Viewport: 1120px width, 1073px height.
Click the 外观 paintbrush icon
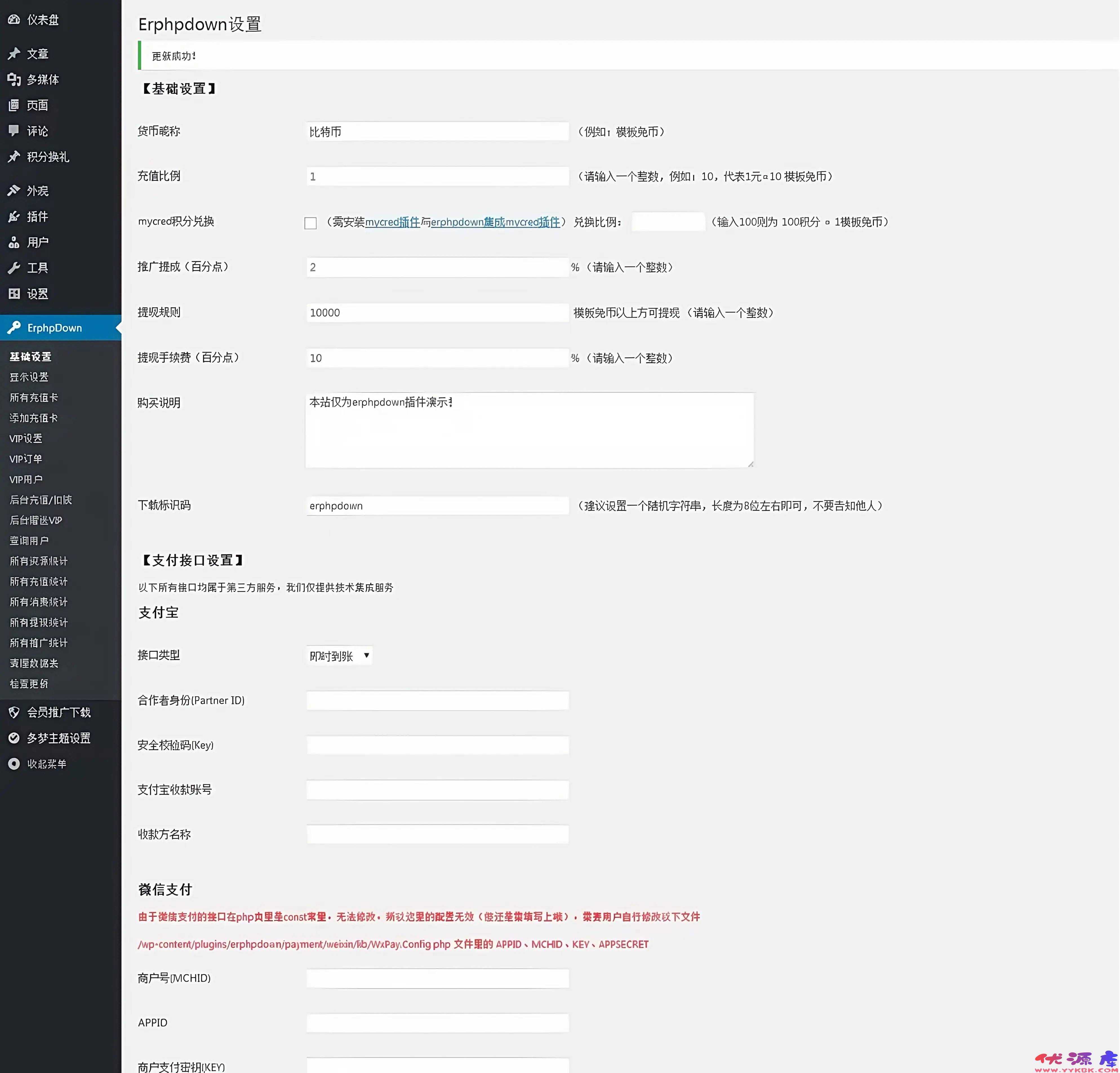tap(14, 190)
